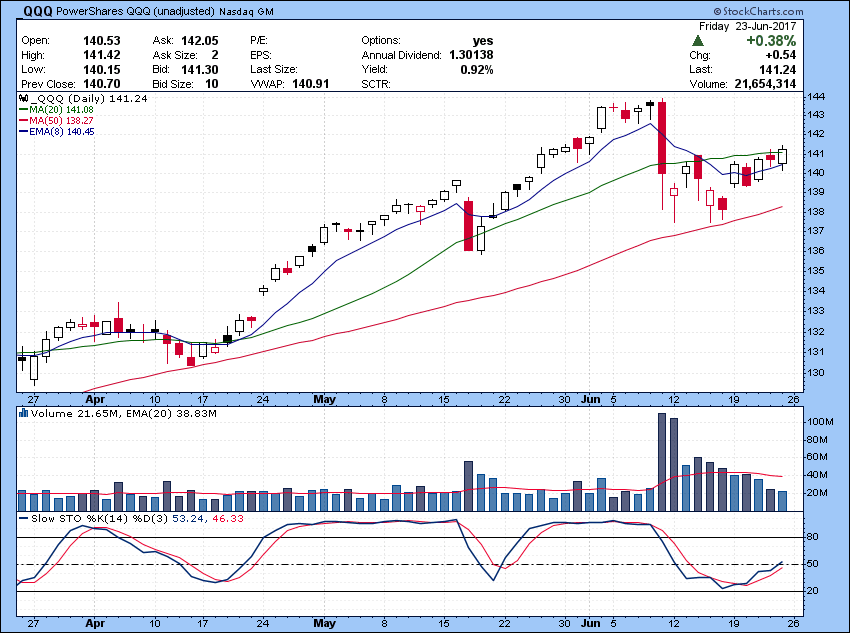
Task: Click the %K reading 53.24
Action: pos(188,519)
